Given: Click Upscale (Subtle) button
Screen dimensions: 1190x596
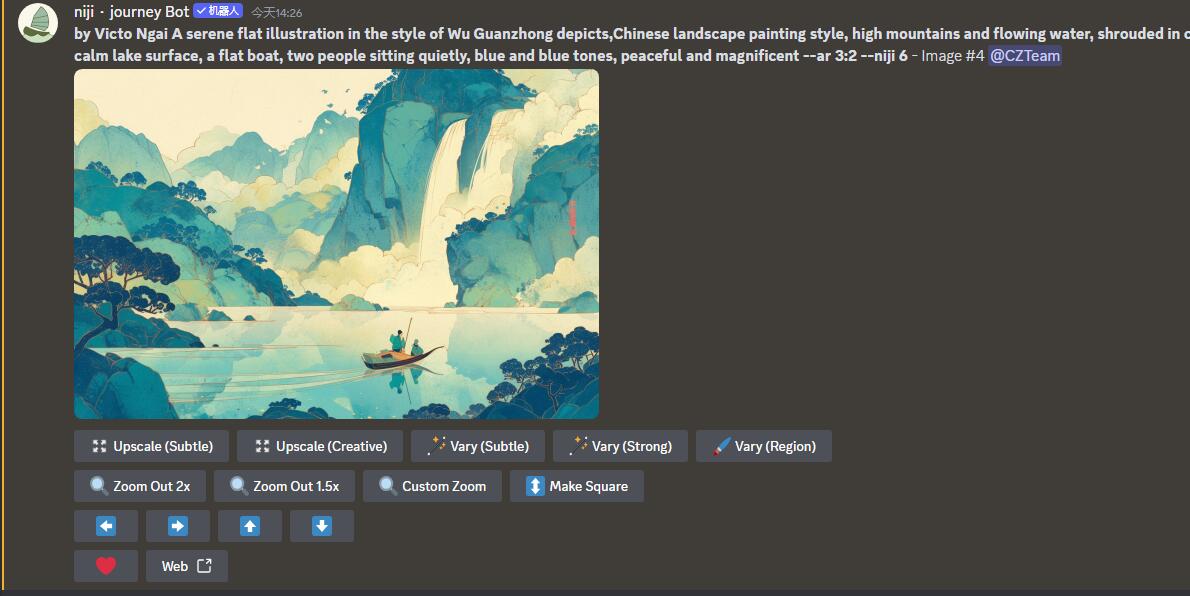Looking at the screenshot, I should (151, 446).
